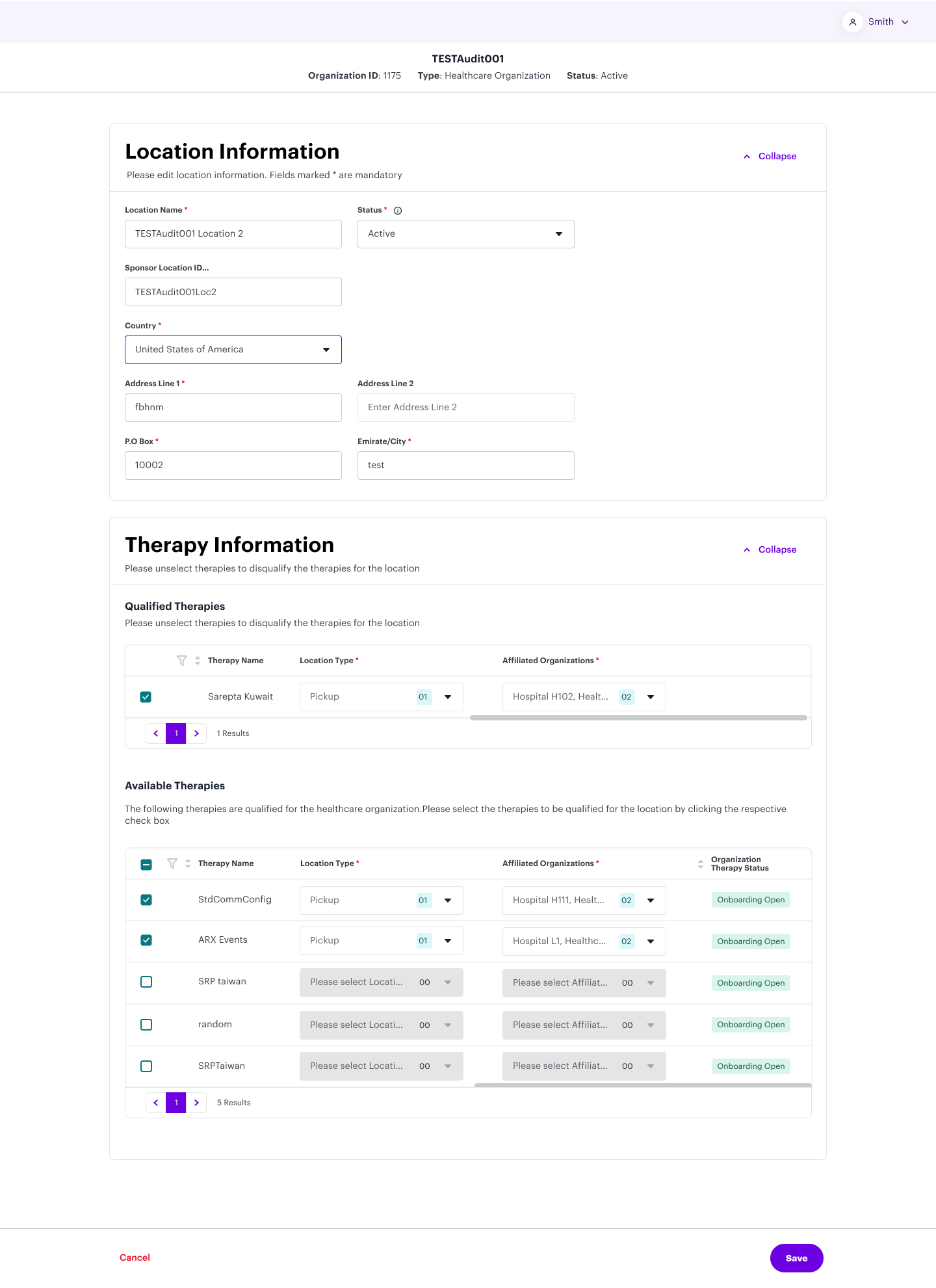
Task: Go to next page in Available Therapies
Action: coord(196,1103)
